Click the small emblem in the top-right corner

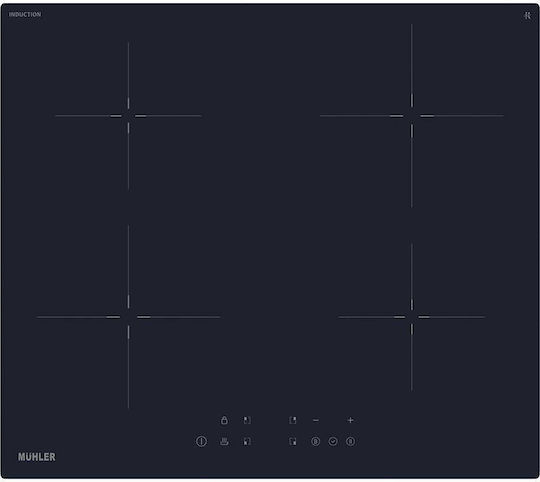[527, 15]
